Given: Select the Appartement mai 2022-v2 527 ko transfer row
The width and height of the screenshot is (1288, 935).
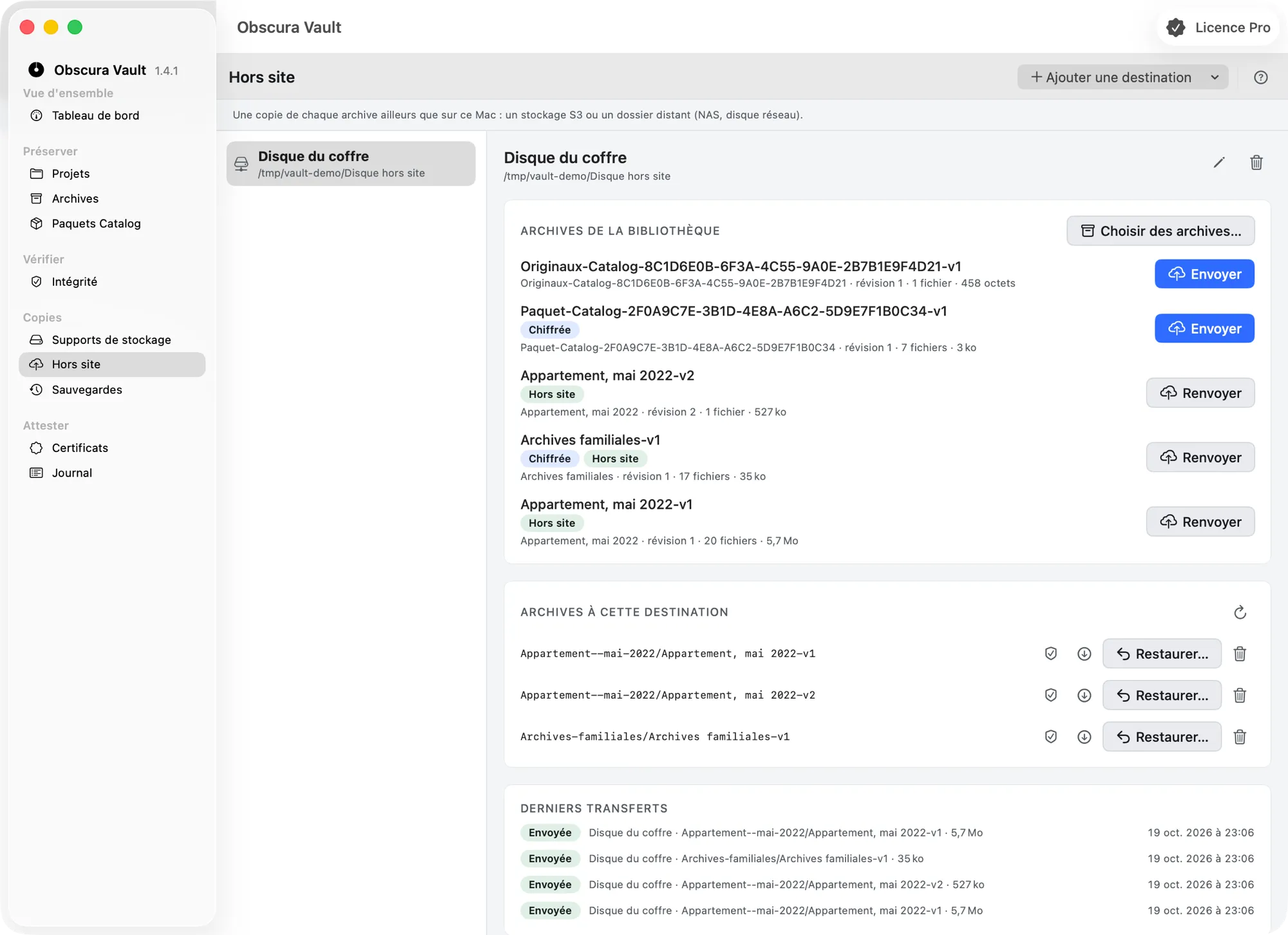Looking at the screenshot, I should (x=887, y=885).
